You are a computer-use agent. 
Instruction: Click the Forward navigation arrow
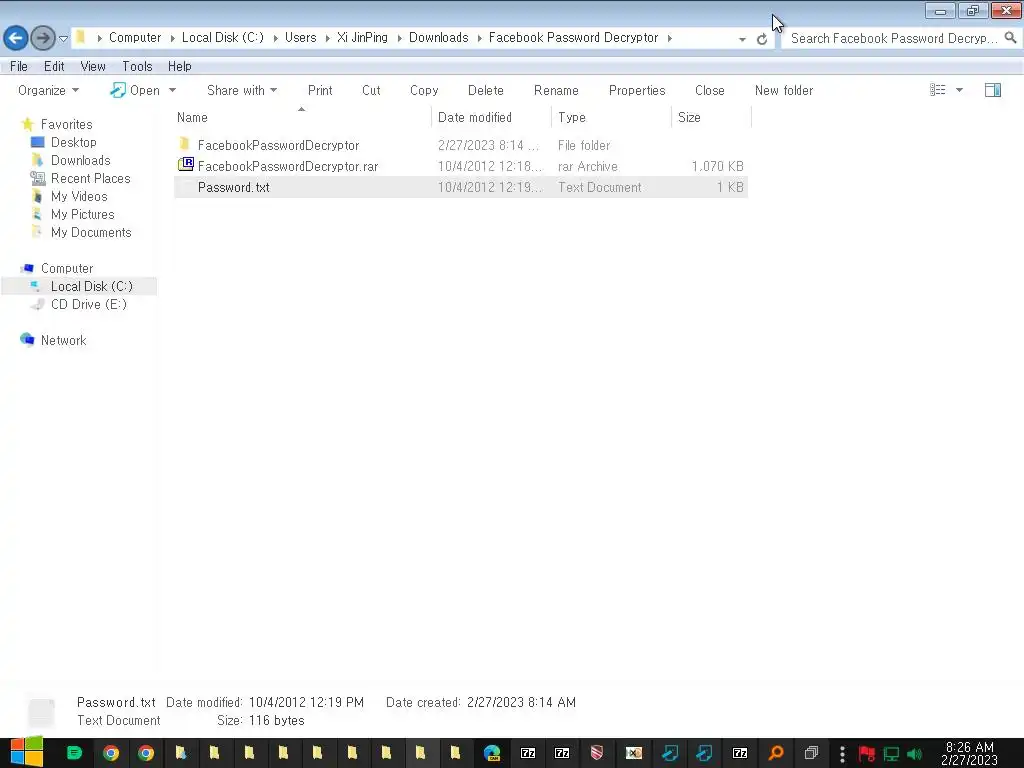(x=43, y=38)
